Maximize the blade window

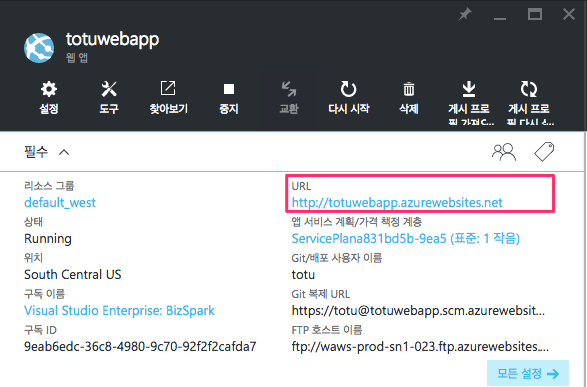tap(535, 15)
